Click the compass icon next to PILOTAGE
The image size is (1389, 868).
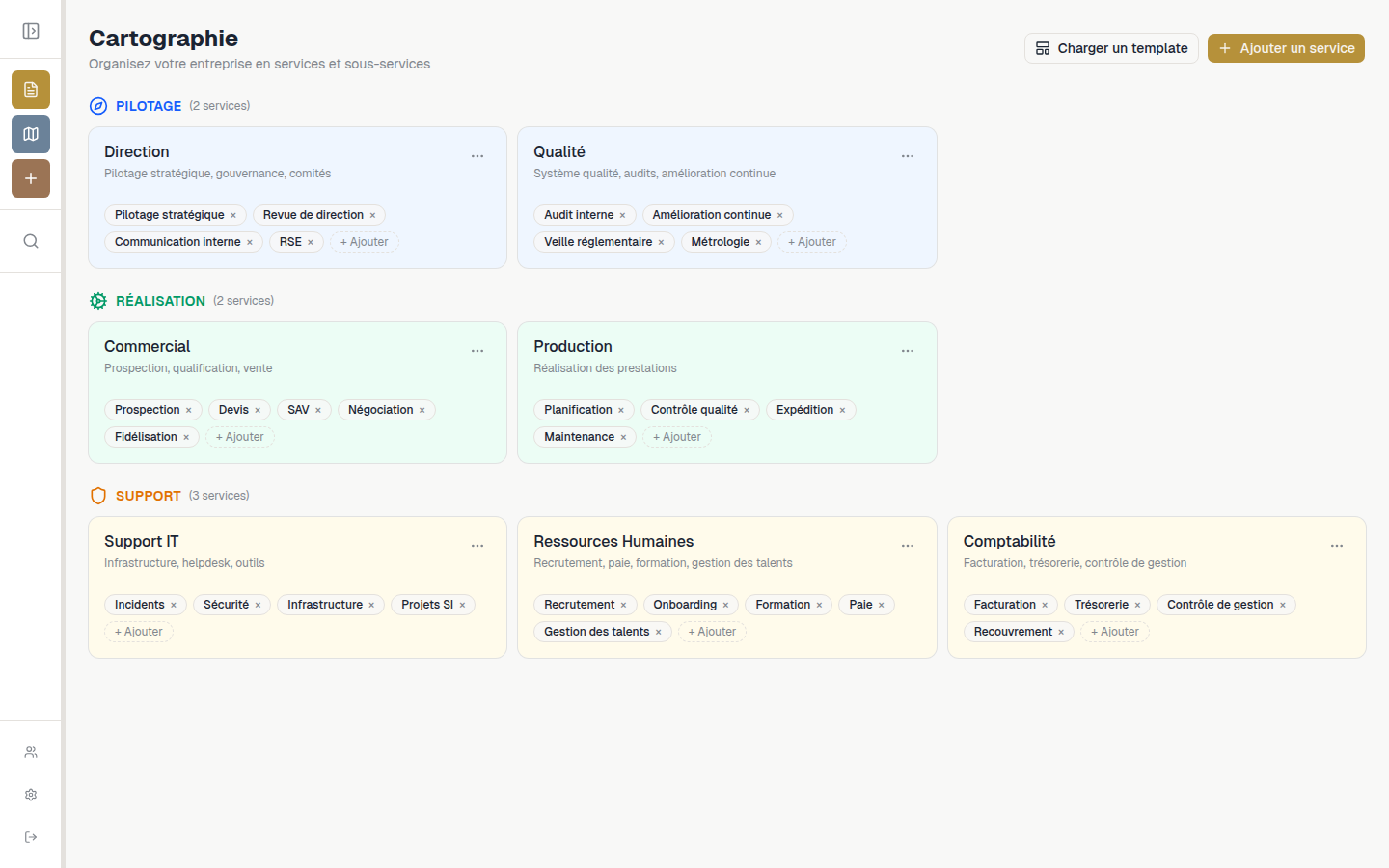click(x=97, y=105)
